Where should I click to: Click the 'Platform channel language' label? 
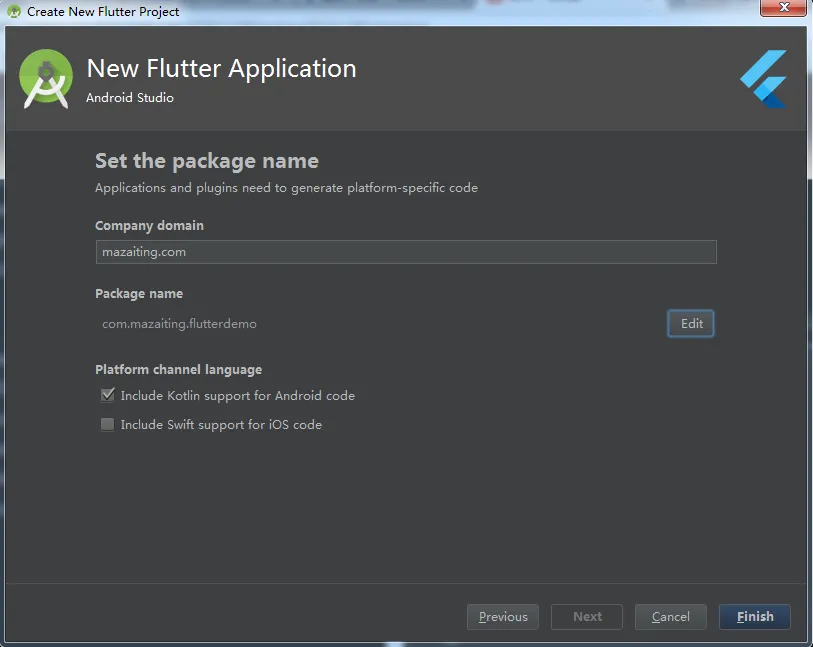[x=178, y=370]
